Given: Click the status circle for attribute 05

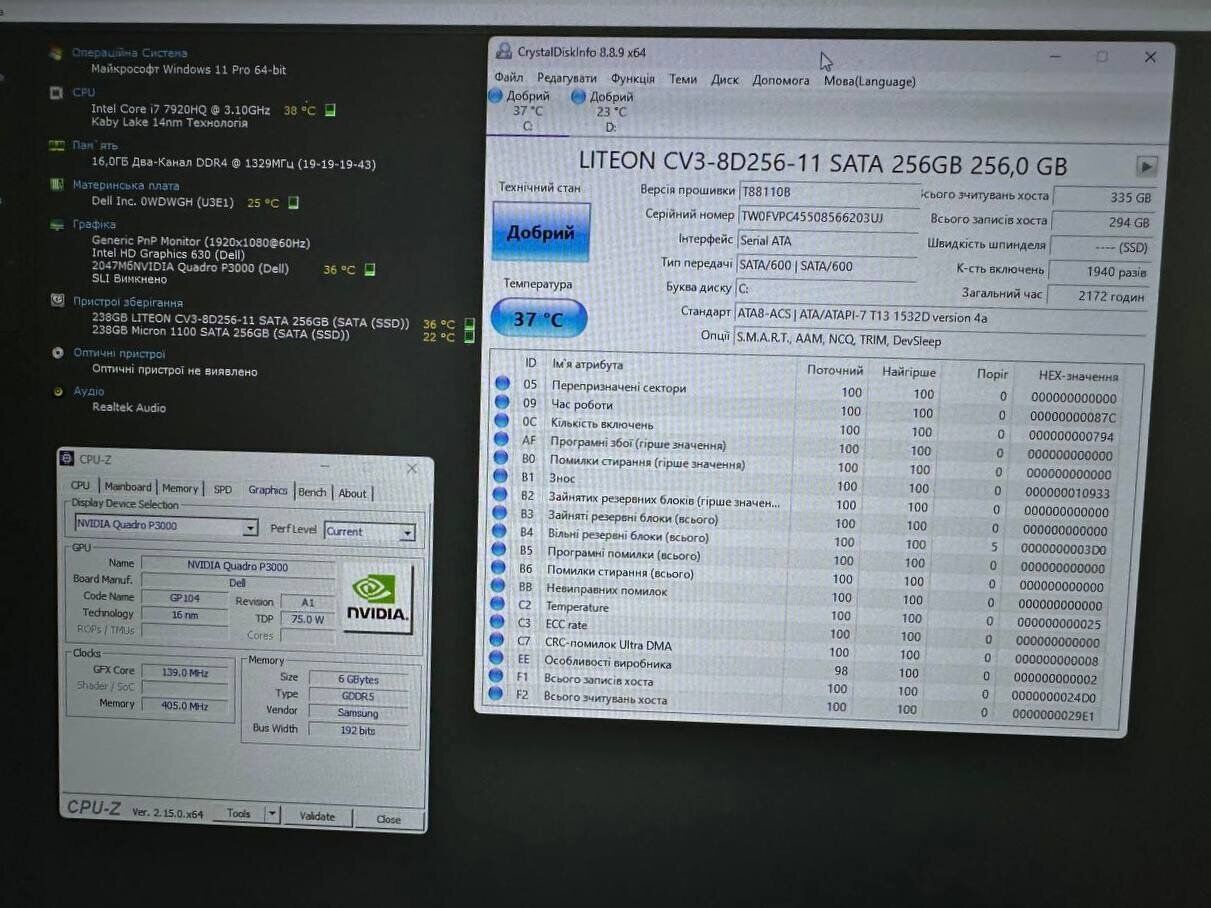Looking at the screenshot, I should (x=501, y=383).
